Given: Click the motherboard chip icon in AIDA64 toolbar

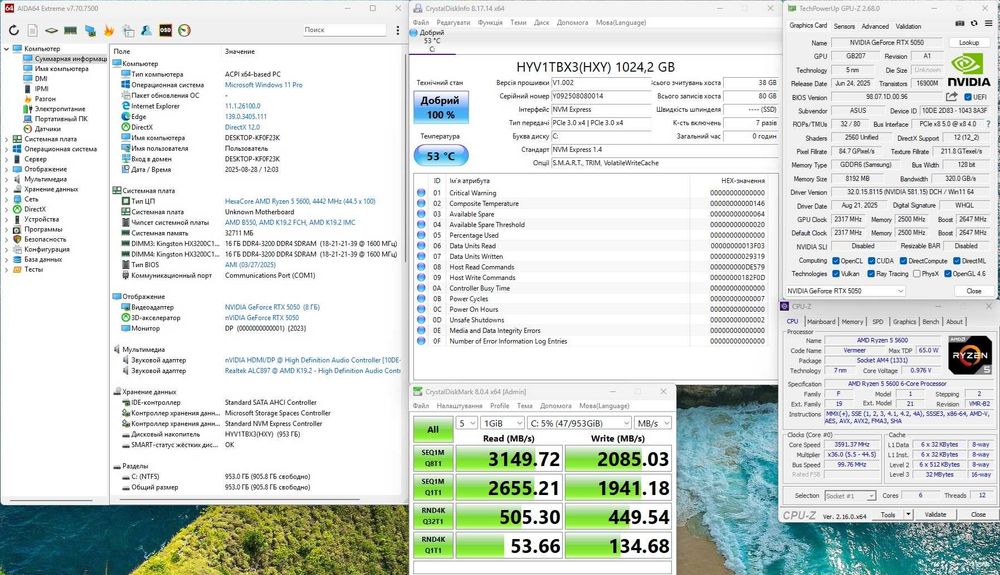Looking at the screenshot, I should coord(52,30).
